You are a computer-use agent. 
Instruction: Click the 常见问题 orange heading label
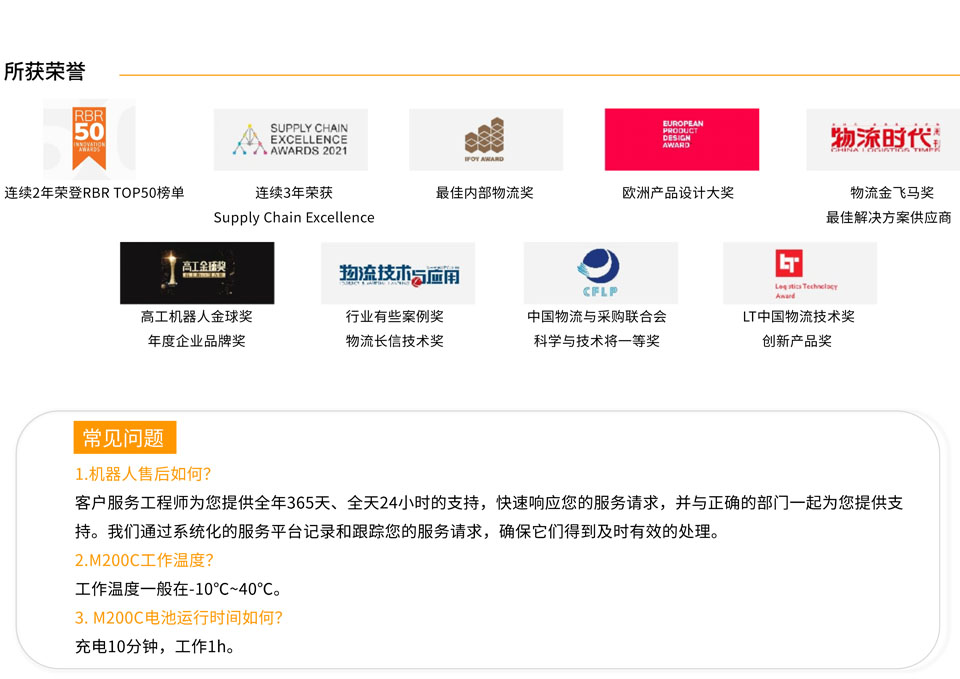(124, 438)
